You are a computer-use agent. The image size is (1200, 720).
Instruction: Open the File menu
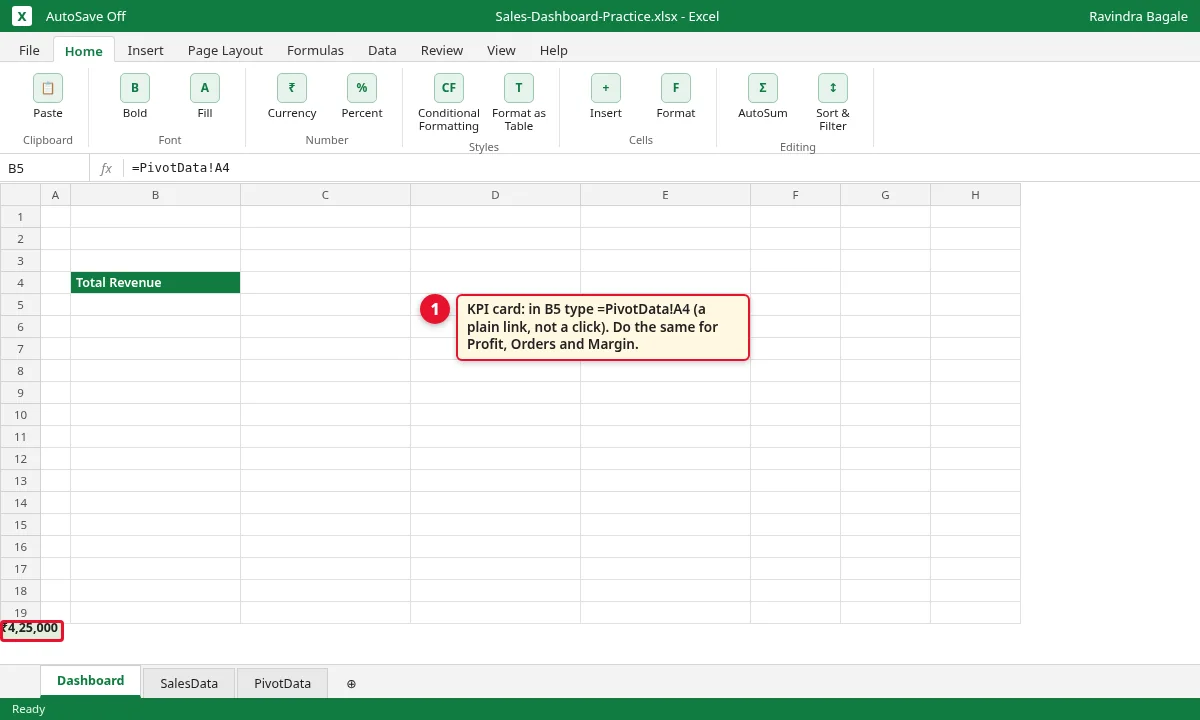(x=30, y=50)
